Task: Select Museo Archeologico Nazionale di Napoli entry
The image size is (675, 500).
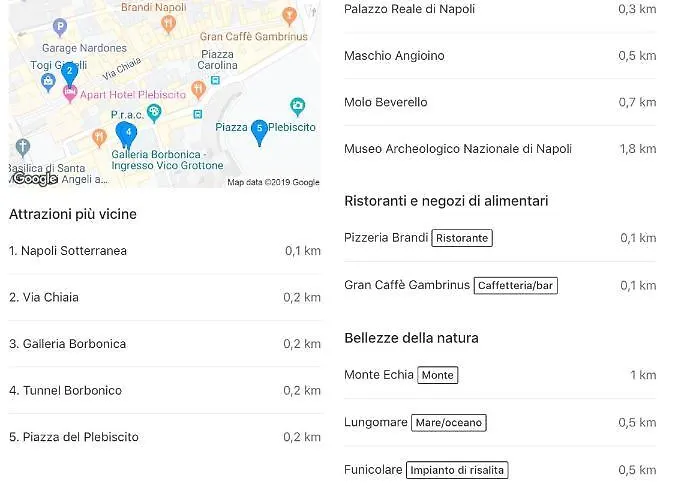Action: [458, 149]
